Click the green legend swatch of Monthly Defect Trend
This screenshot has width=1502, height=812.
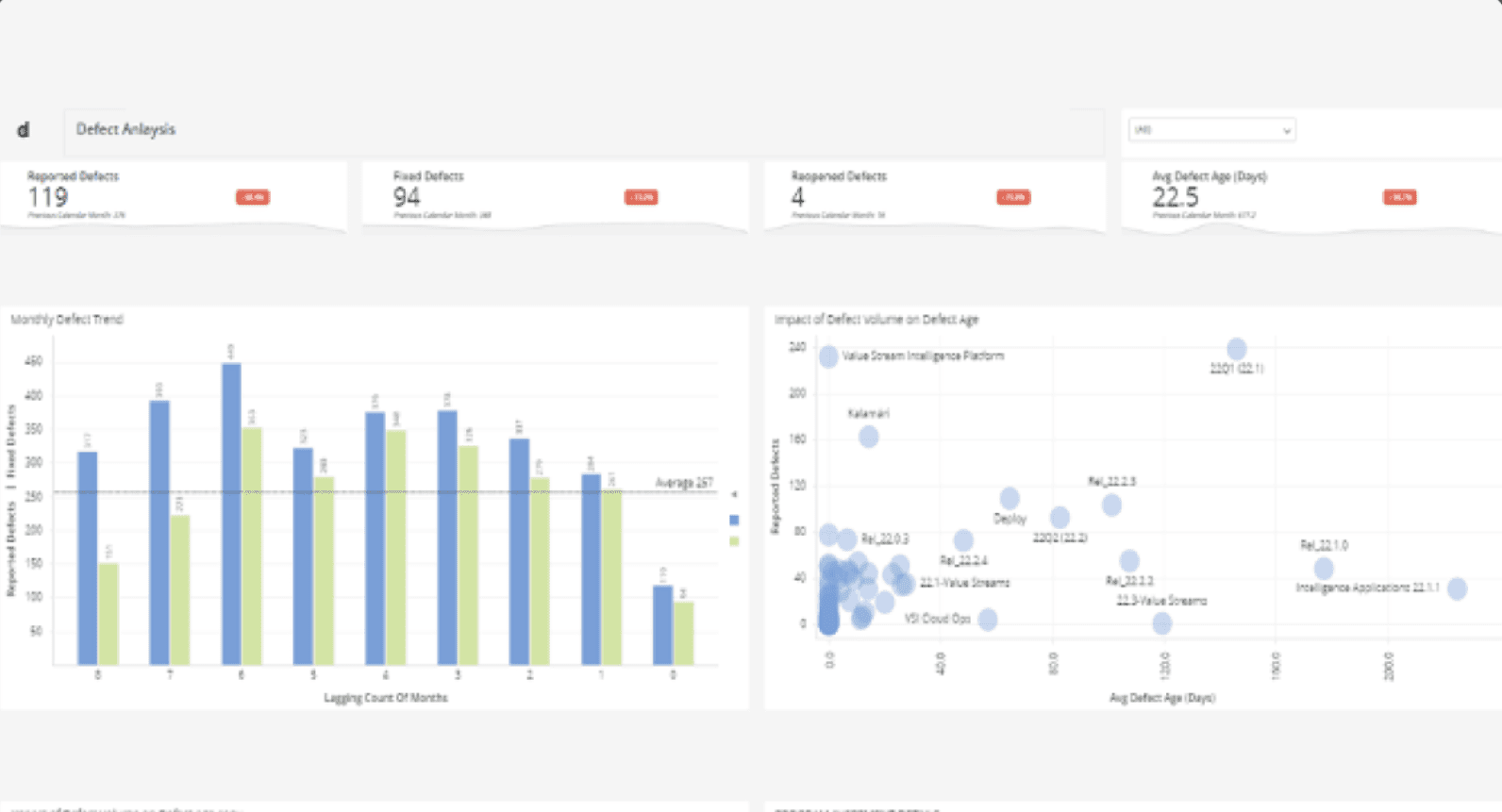734,541
